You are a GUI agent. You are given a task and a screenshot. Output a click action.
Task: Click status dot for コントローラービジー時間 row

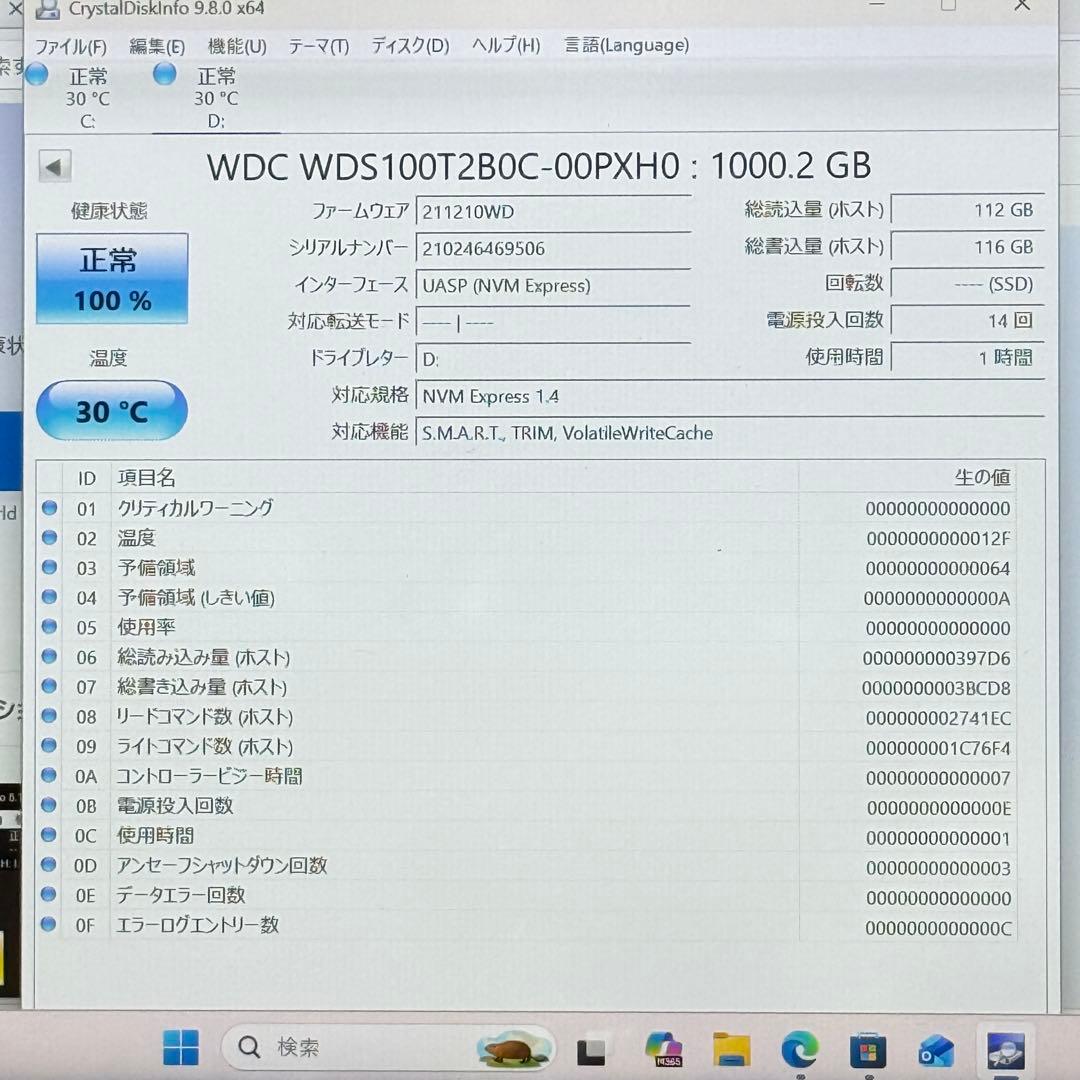(x=49, y=775)
